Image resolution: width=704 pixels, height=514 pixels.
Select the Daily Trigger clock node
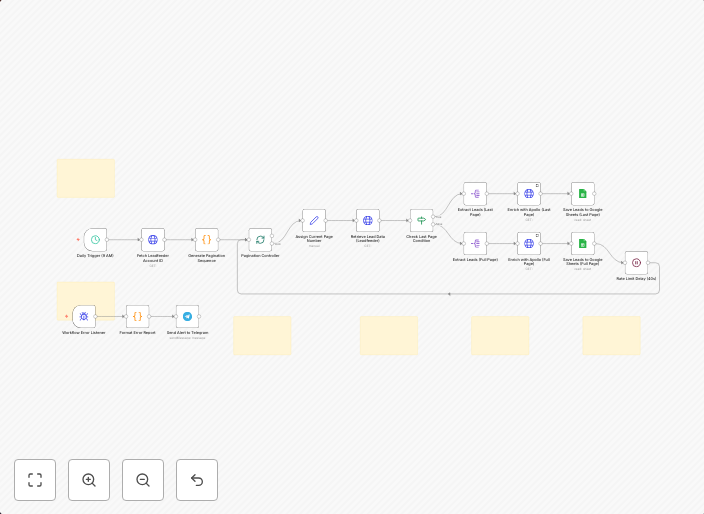pos(95,240)
